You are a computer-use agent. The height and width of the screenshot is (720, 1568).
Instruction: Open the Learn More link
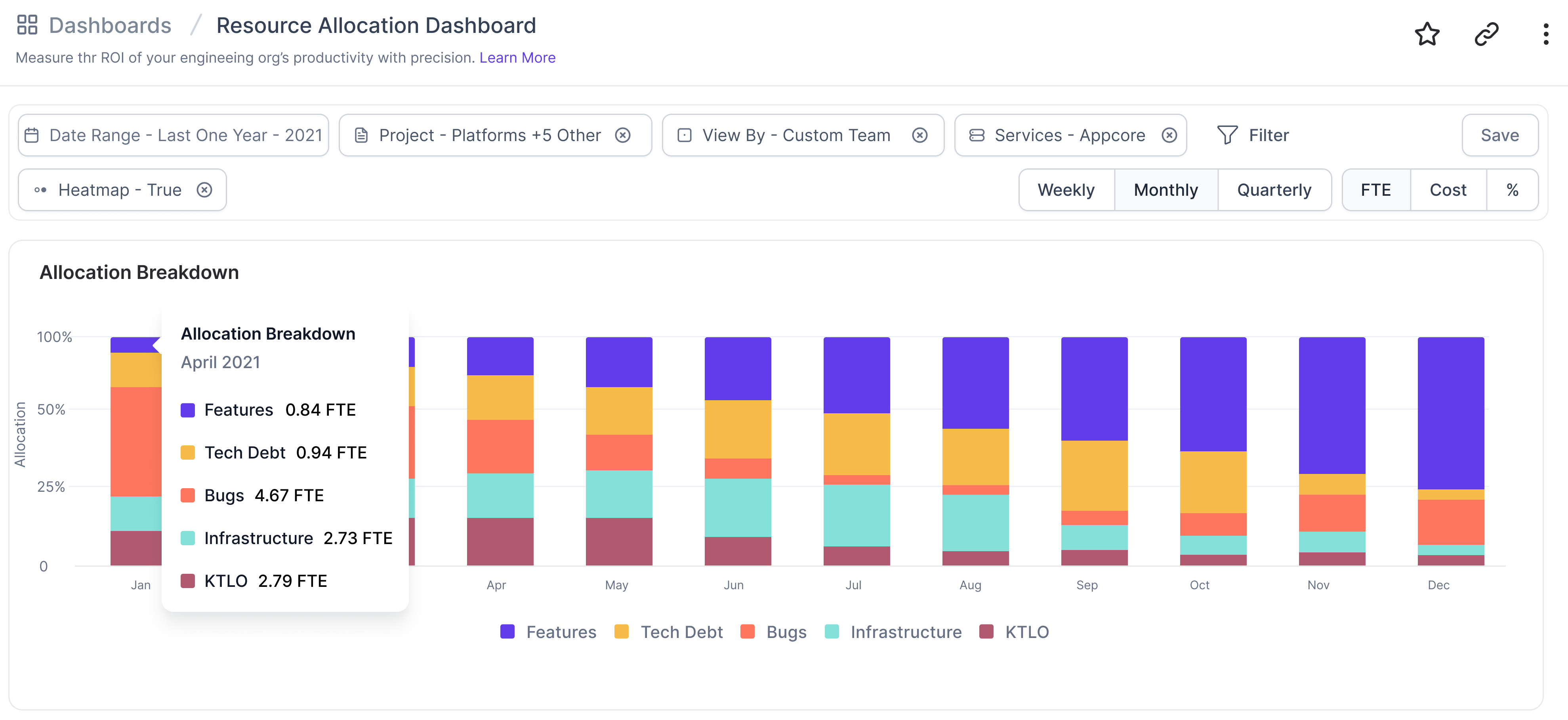point(517,57)
